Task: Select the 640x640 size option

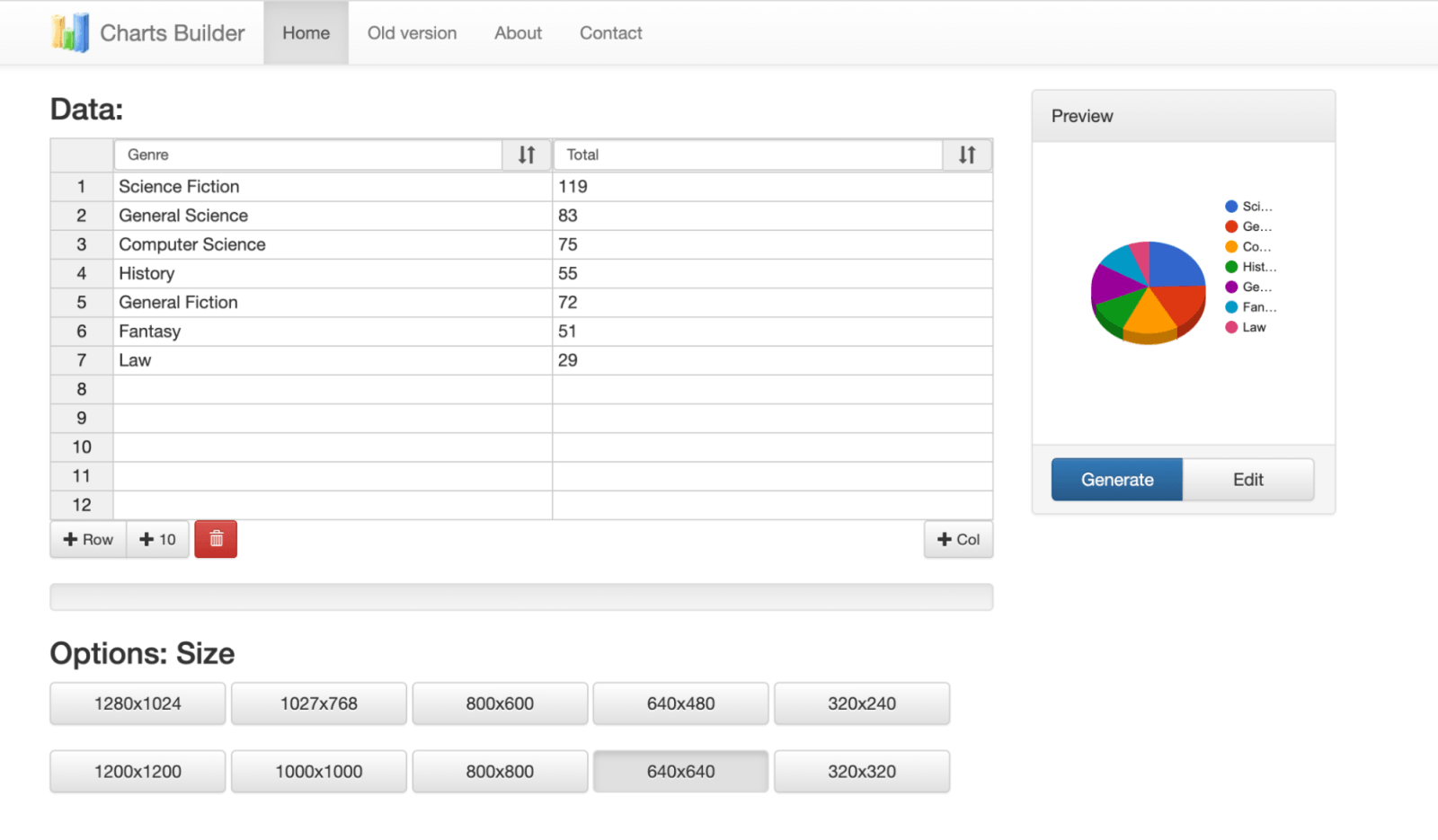Action: pyautogui.click(x=680, y=772)
